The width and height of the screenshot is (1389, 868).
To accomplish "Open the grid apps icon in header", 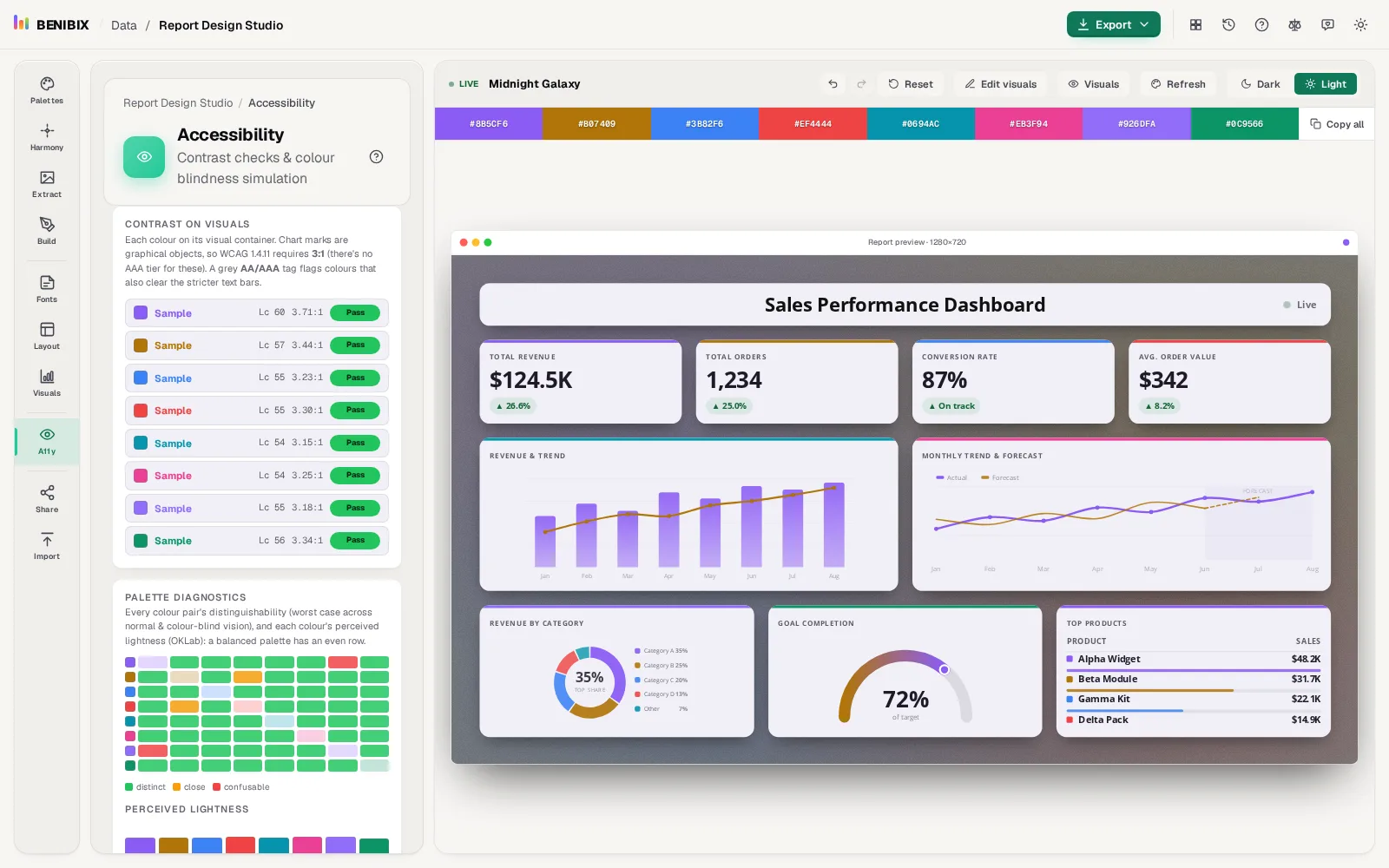I will coord(1195,25).
